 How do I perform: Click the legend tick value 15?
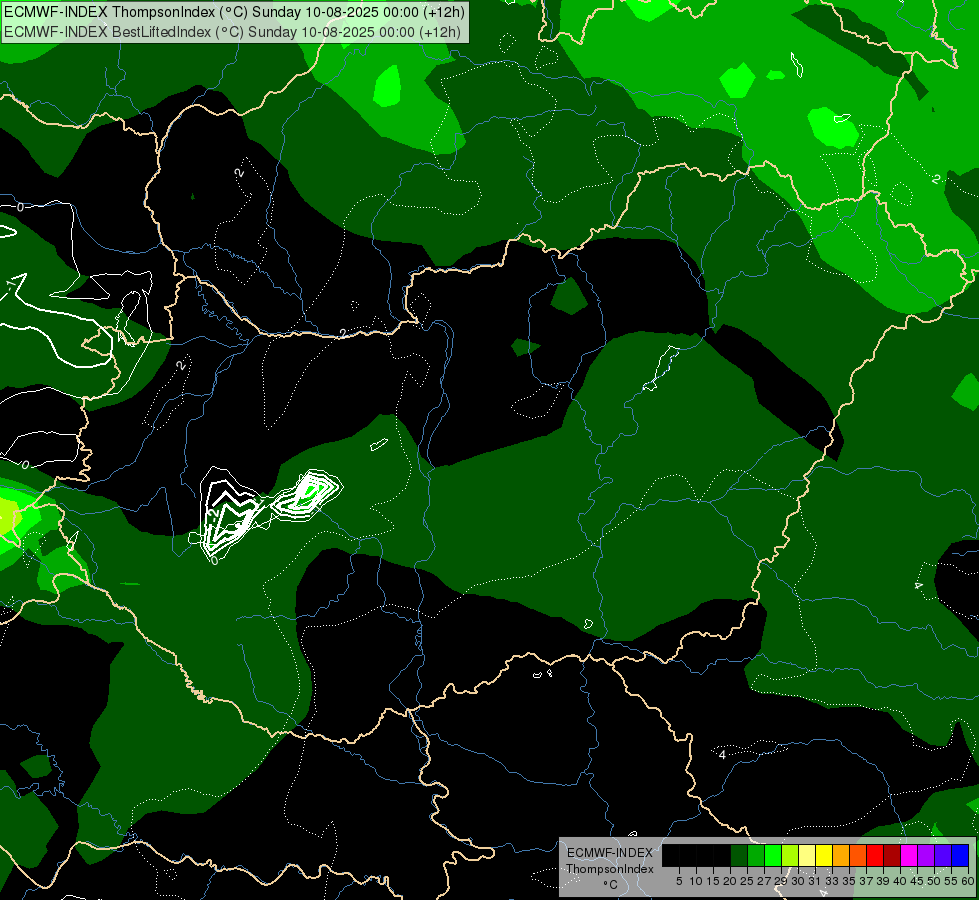point(713,881)
